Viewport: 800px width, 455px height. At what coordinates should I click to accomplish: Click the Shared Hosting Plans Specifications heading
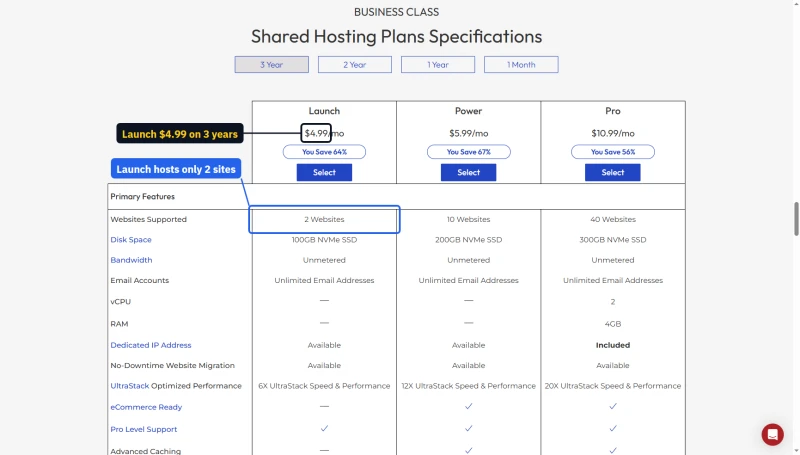(396, 37)
